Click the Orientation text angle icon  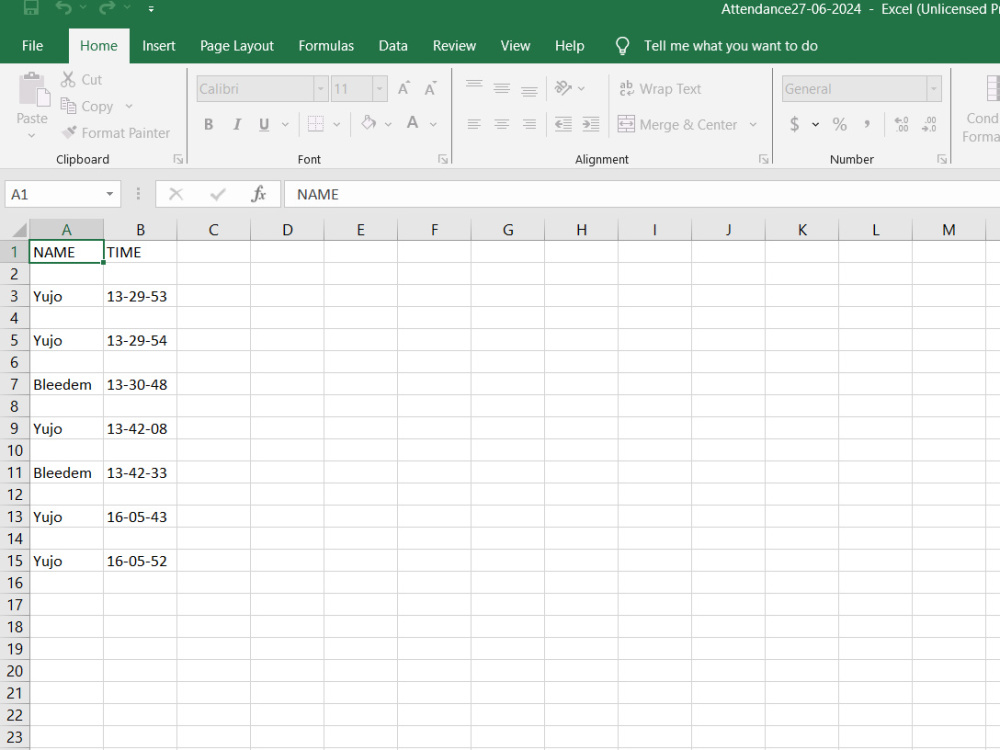click(x=563, y=87)
